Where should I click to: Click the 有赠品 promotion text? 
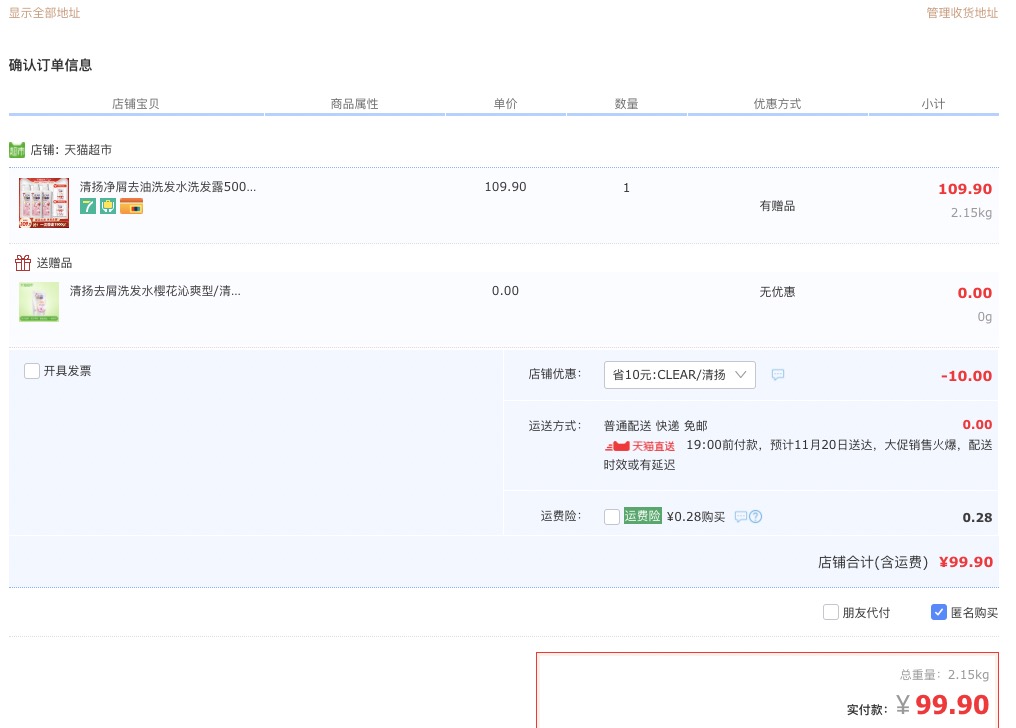pyautogui.click(x=778, y=206)
